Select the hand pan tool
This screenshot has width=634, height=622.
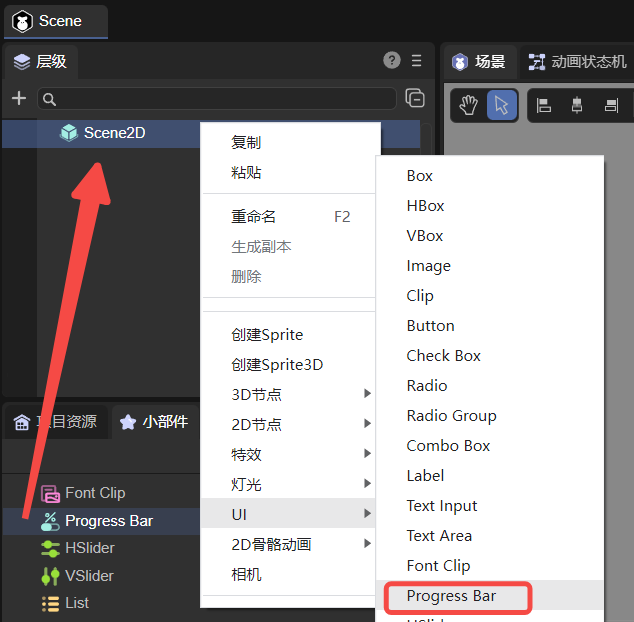coord(469,104)
